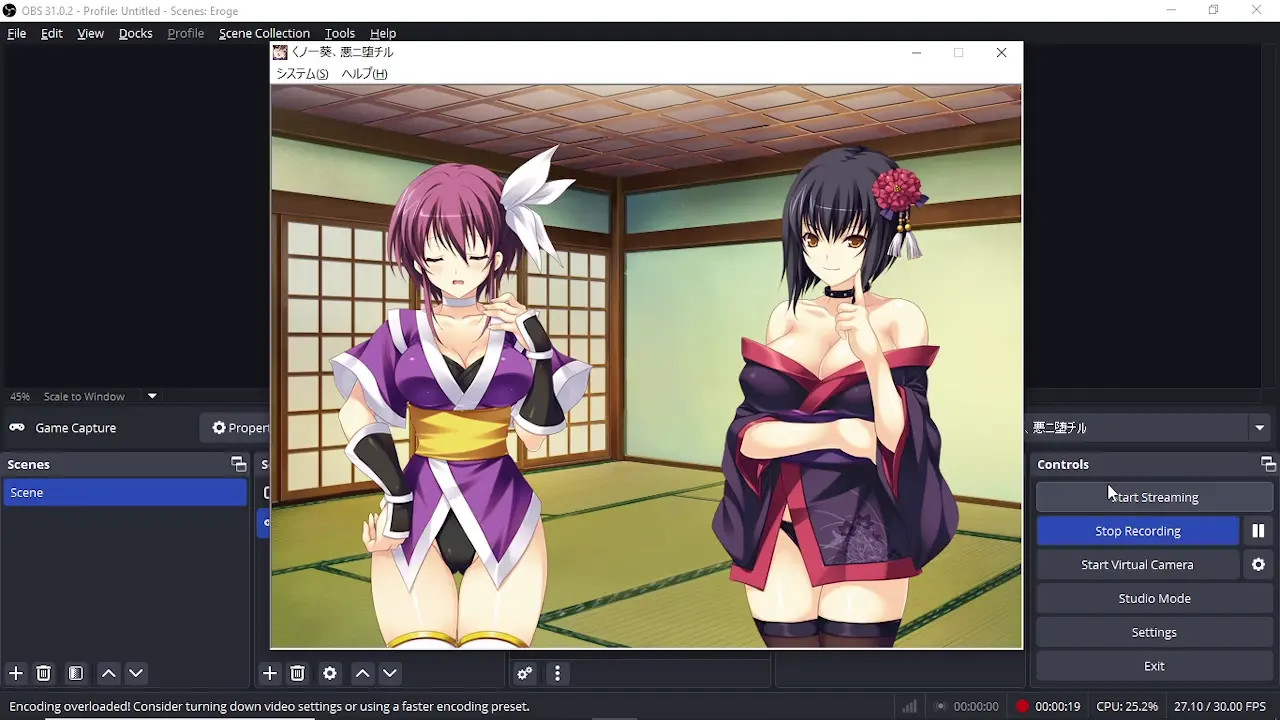Move scene down in Scenes list

pyautogui.click(x=136, y=673)
